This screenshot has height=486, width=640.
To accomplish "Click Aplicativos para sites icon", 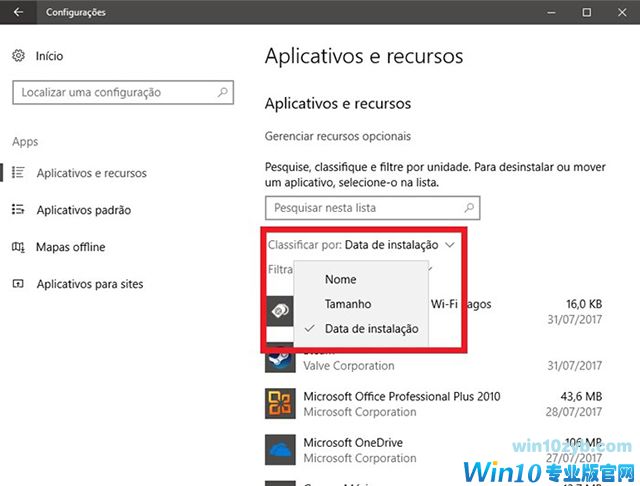I will 18,284.
